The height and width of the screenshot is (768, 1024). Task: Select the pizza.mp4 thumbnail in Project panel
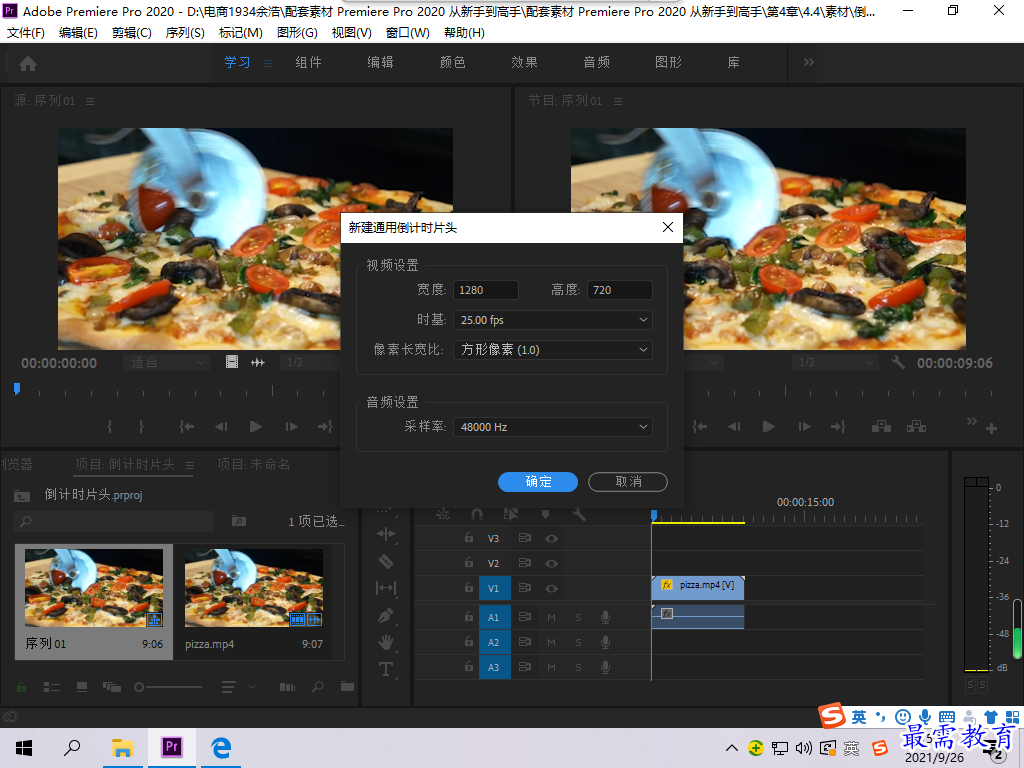pos(253,588)
